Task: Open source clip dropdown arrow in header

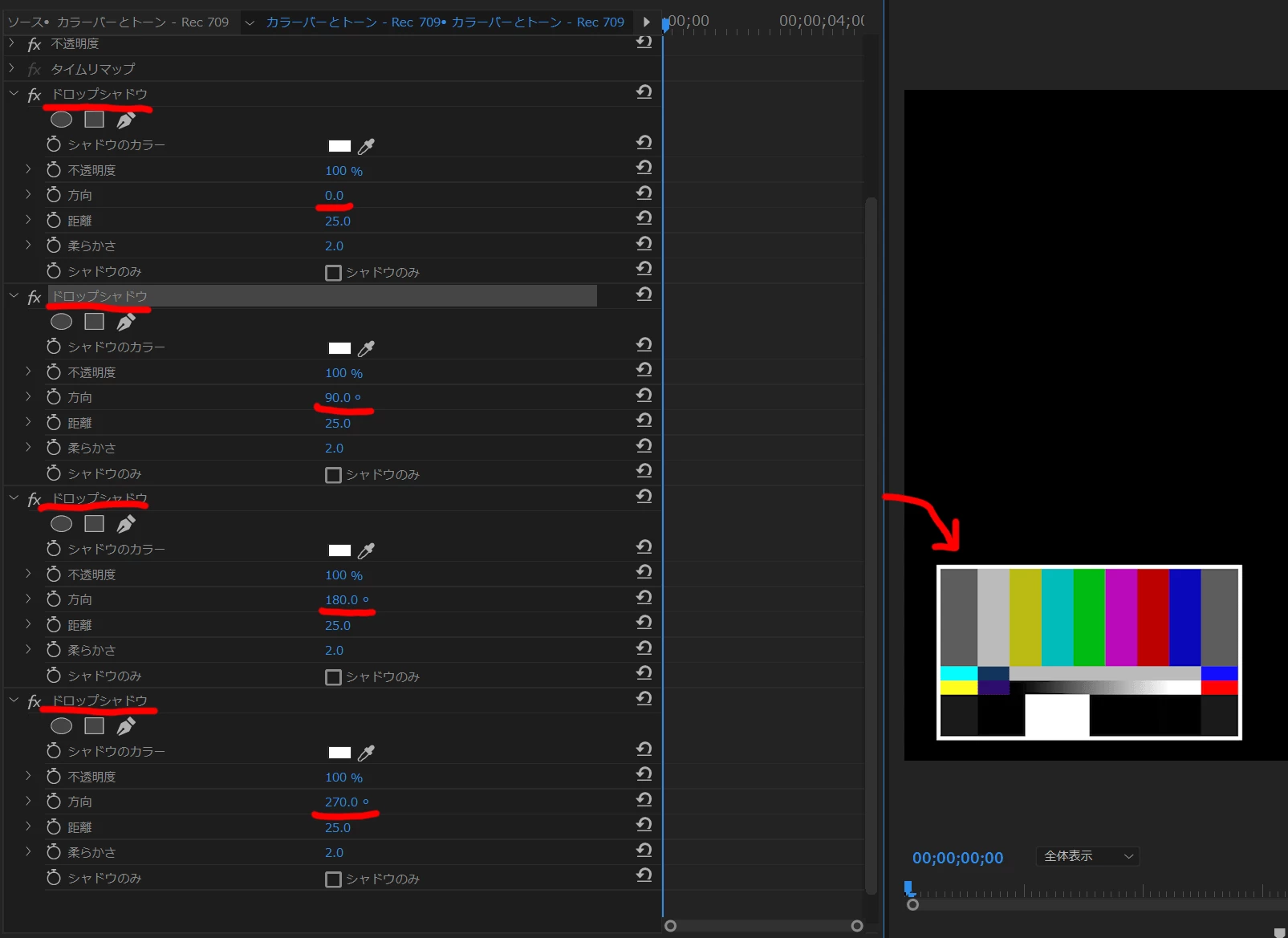Action: pos(250,22)
